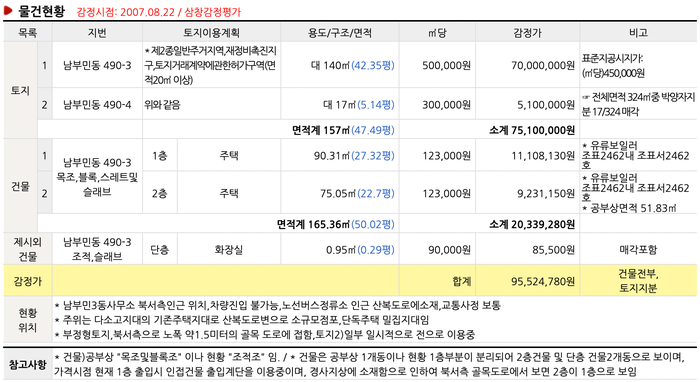The height and width of the screenshot is (382, 700).
Task: Click the ㎡당 column header
Action: (x=437, y=33)
